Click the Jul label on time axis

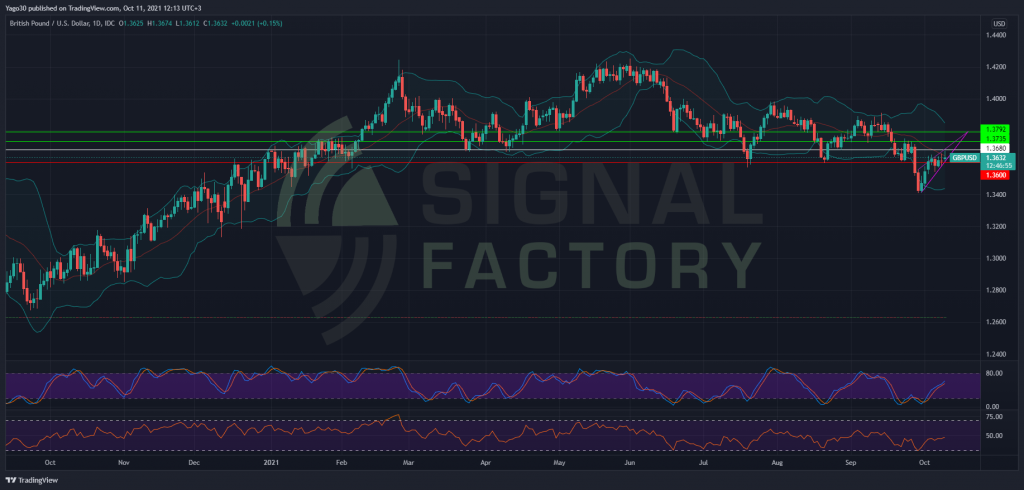click(703, 462)
